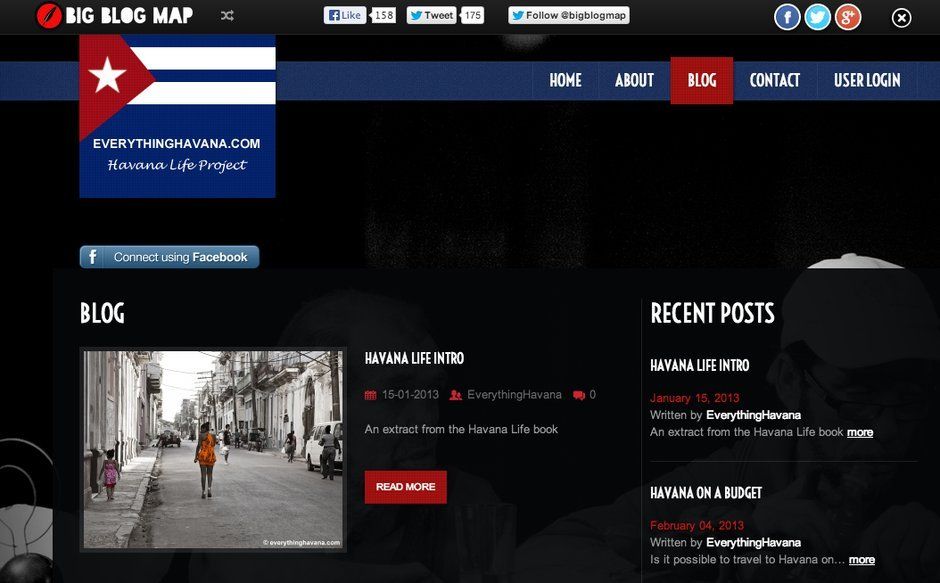Click the Facebook Like button

tap(345, 16)
